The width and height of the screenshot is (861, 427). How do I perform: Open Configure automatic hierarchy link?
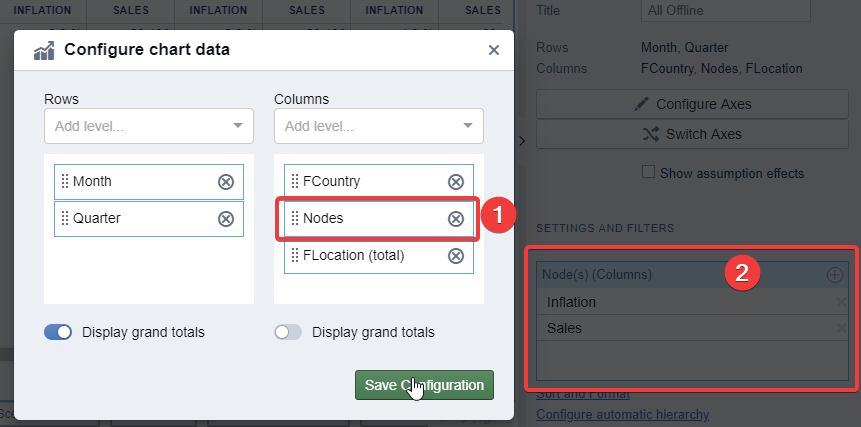click(x=622, y=414)
